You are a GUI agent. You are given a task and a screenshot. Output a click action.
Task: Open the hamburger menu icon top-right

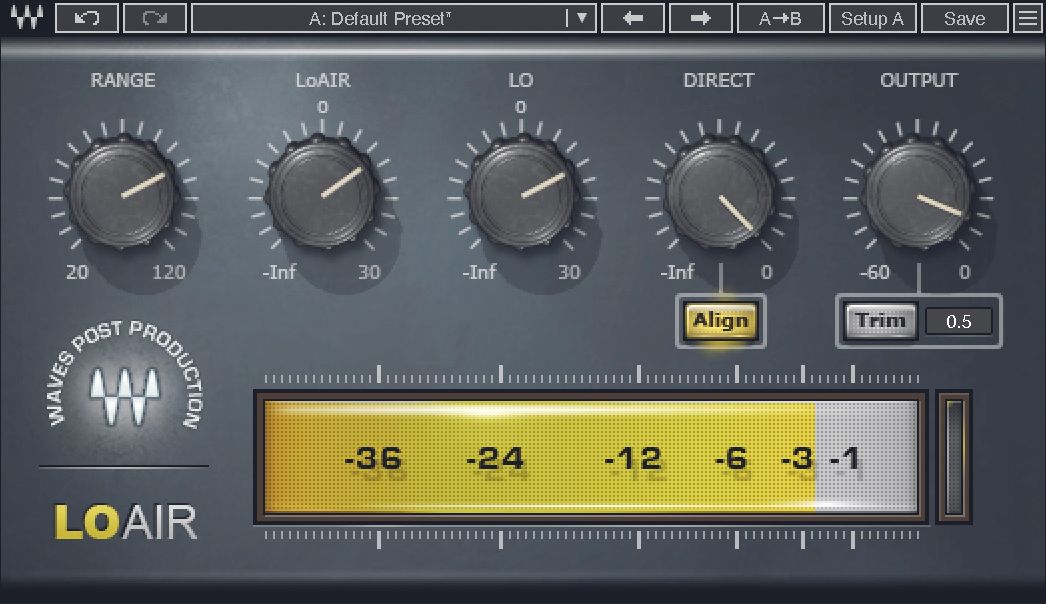[x=1028, y=17]
